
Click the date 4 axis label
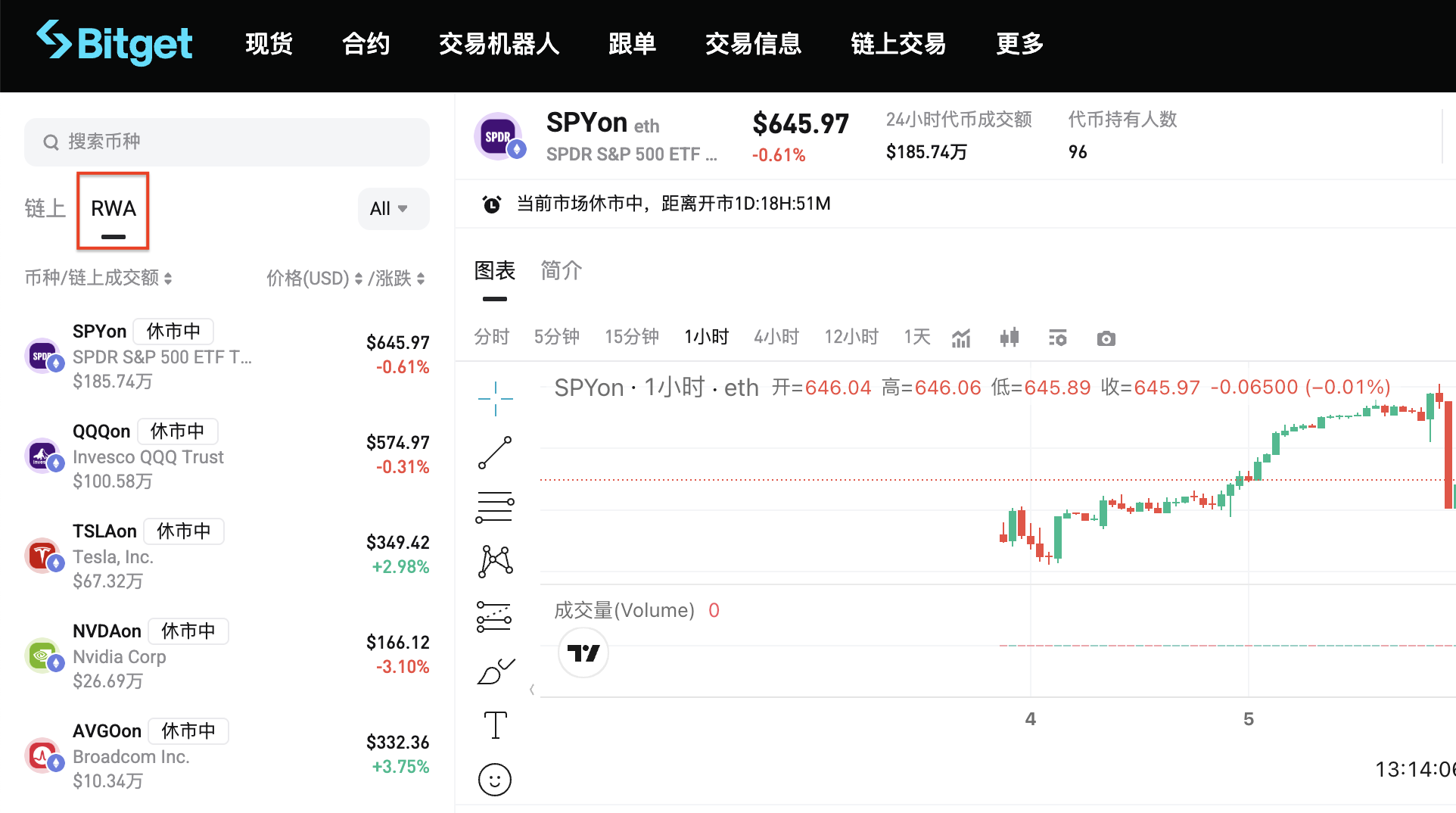(x=1031, y=719)
